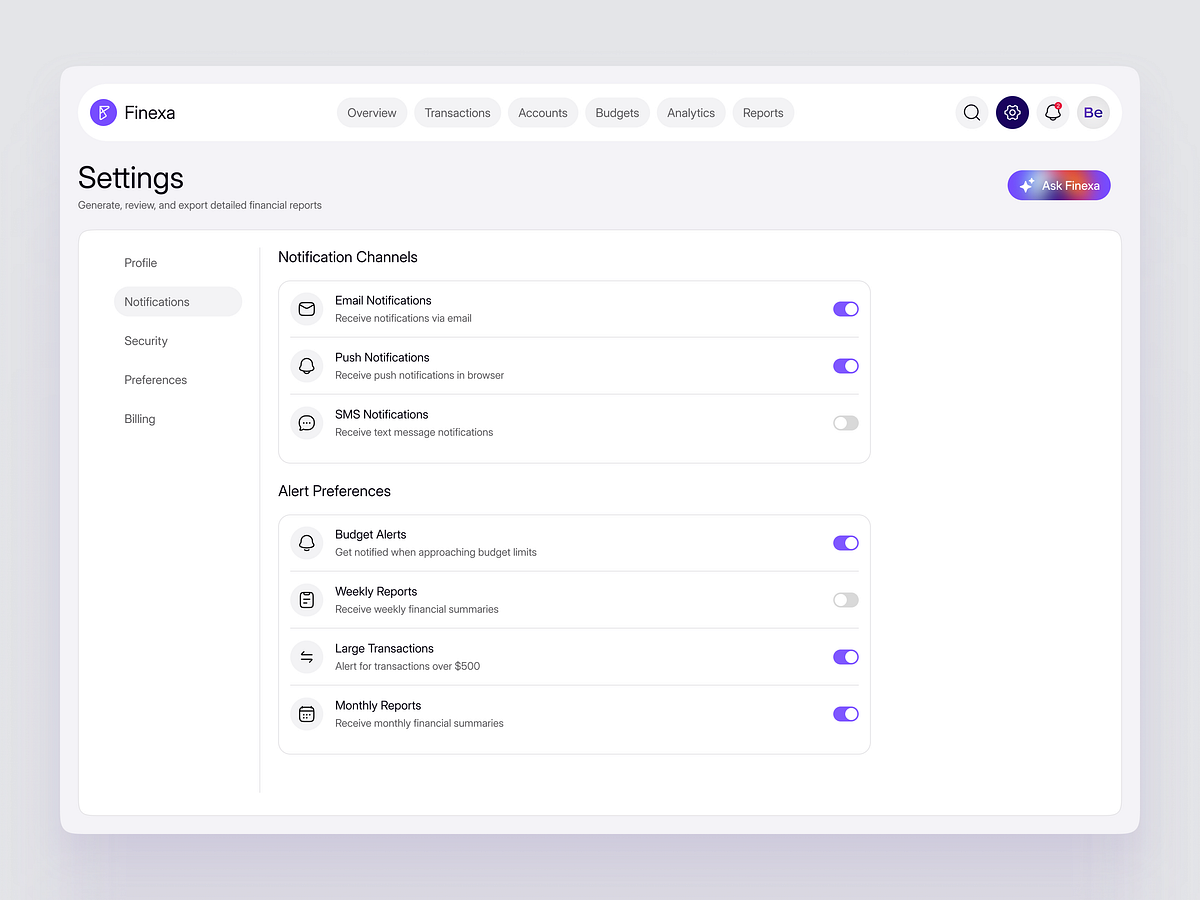Select the SMS speech bubble icon
This screenshot has width=1200, height=900.
tap(306, 422)
